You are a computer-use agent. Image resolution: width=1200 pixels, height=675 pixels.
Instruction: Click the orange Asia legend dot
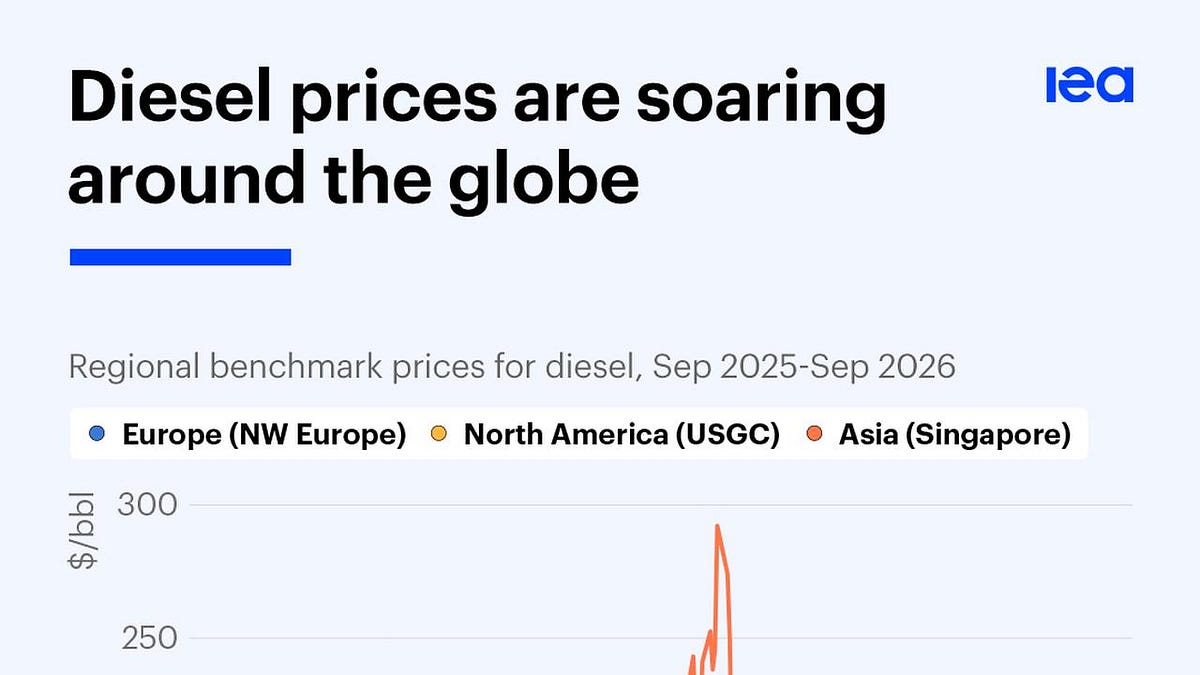812,435
